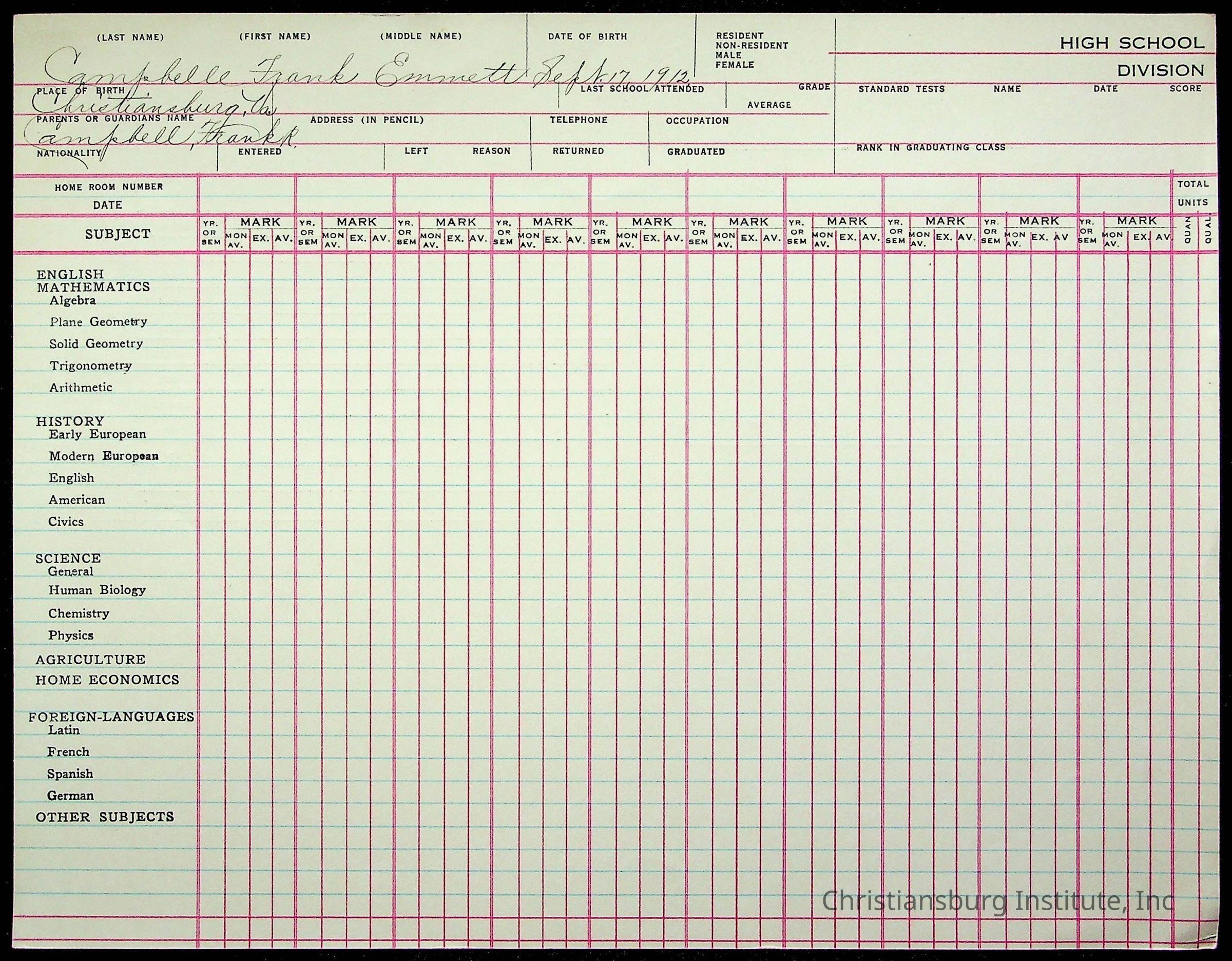Click the FOREIGN-LANGUAGES section heading
1232x961 pixels.
coord(112,717)
